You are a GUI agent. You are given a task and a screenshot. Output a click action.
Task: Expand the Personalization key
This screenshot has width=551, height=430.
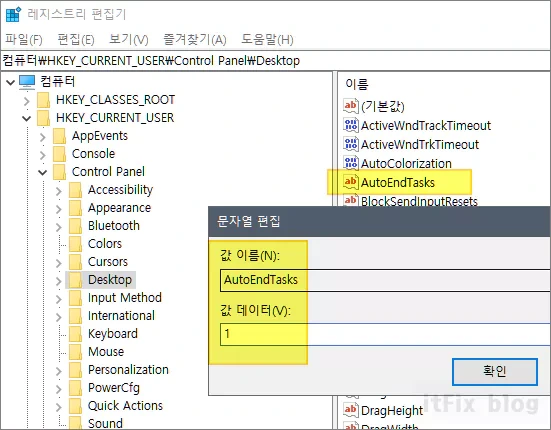click(59, 371)
